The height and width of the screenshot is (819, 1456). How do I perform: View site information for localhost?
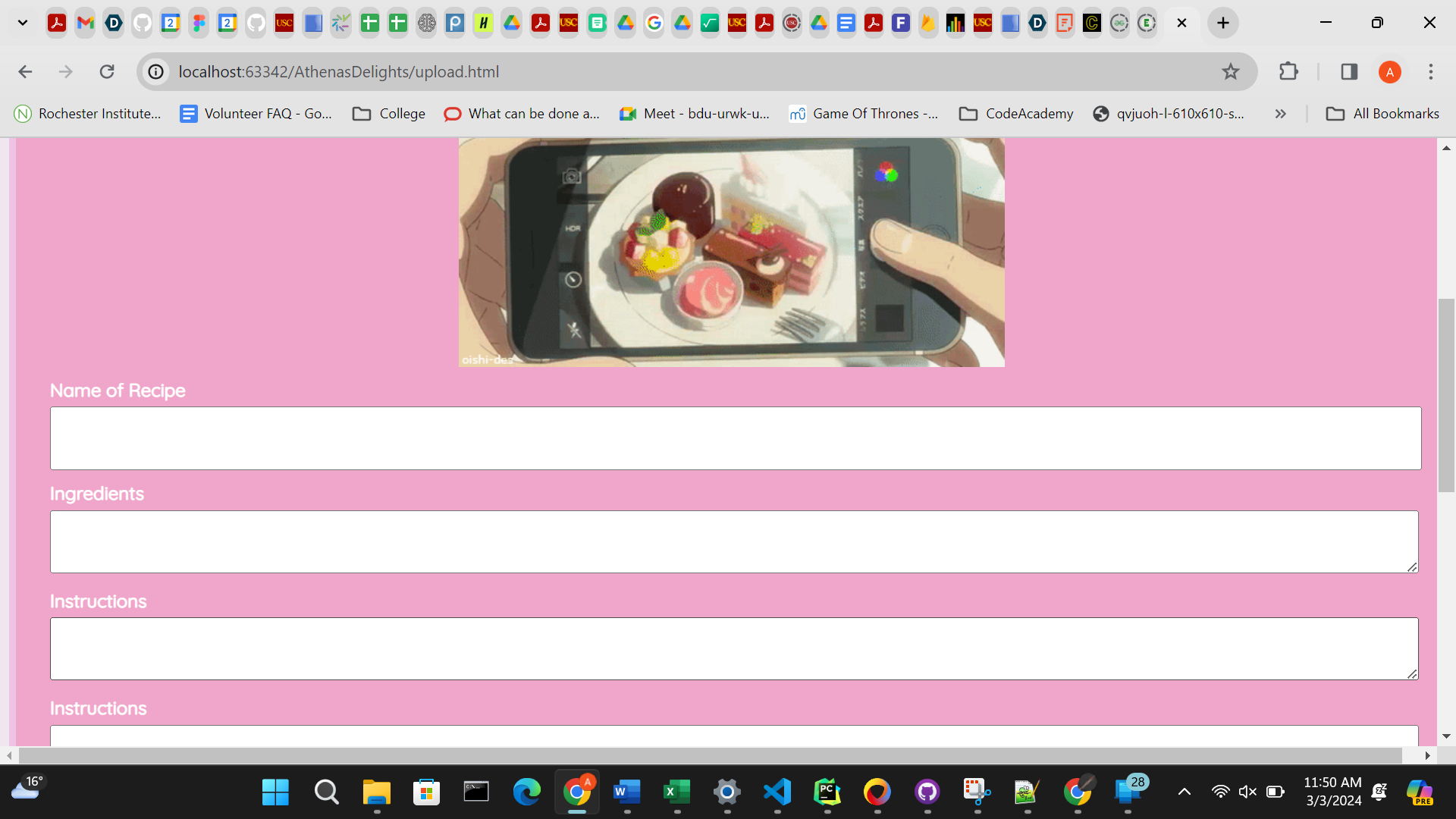(156, 71)
